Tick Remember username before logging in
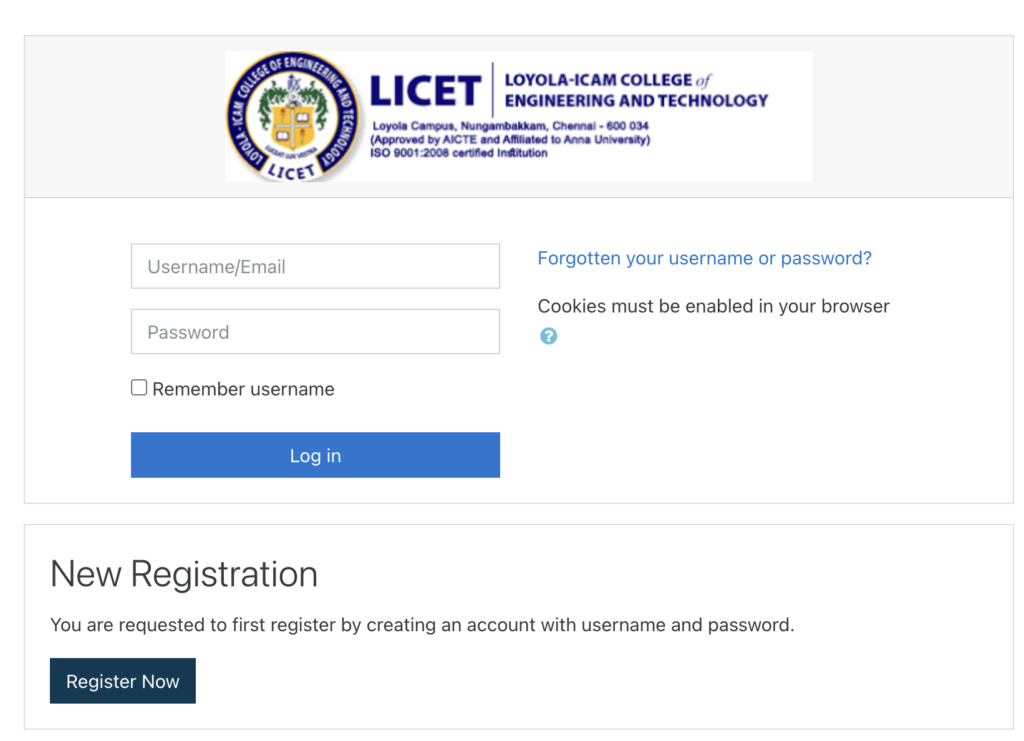1024x741 pixels. pyautogui.click(x=139, y=387)
